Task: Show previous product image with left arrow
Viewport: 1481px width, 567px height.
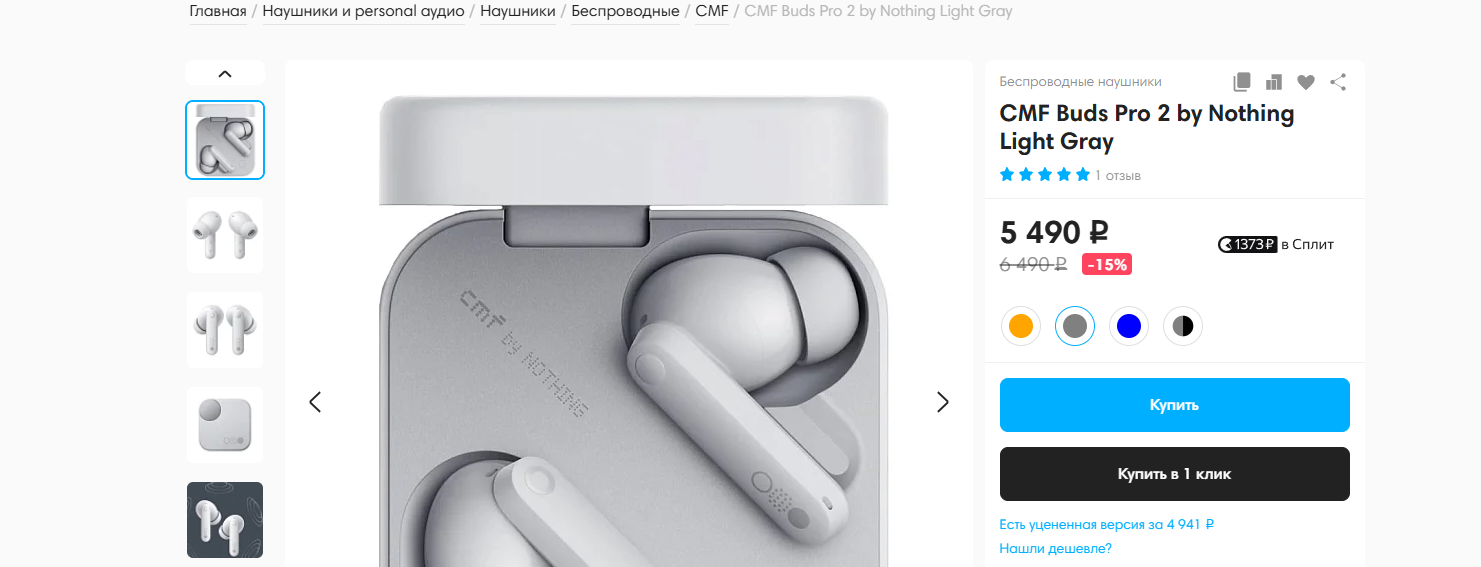Action: tap(315, 402)
